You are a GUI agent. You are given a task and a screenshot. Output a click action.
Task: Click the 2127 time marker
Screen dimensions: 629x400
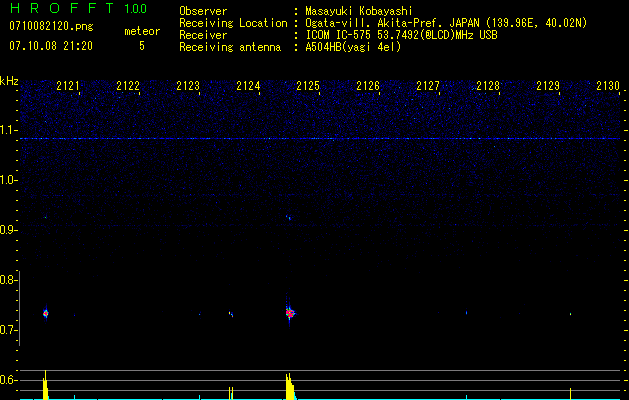(x=428, y=86)
